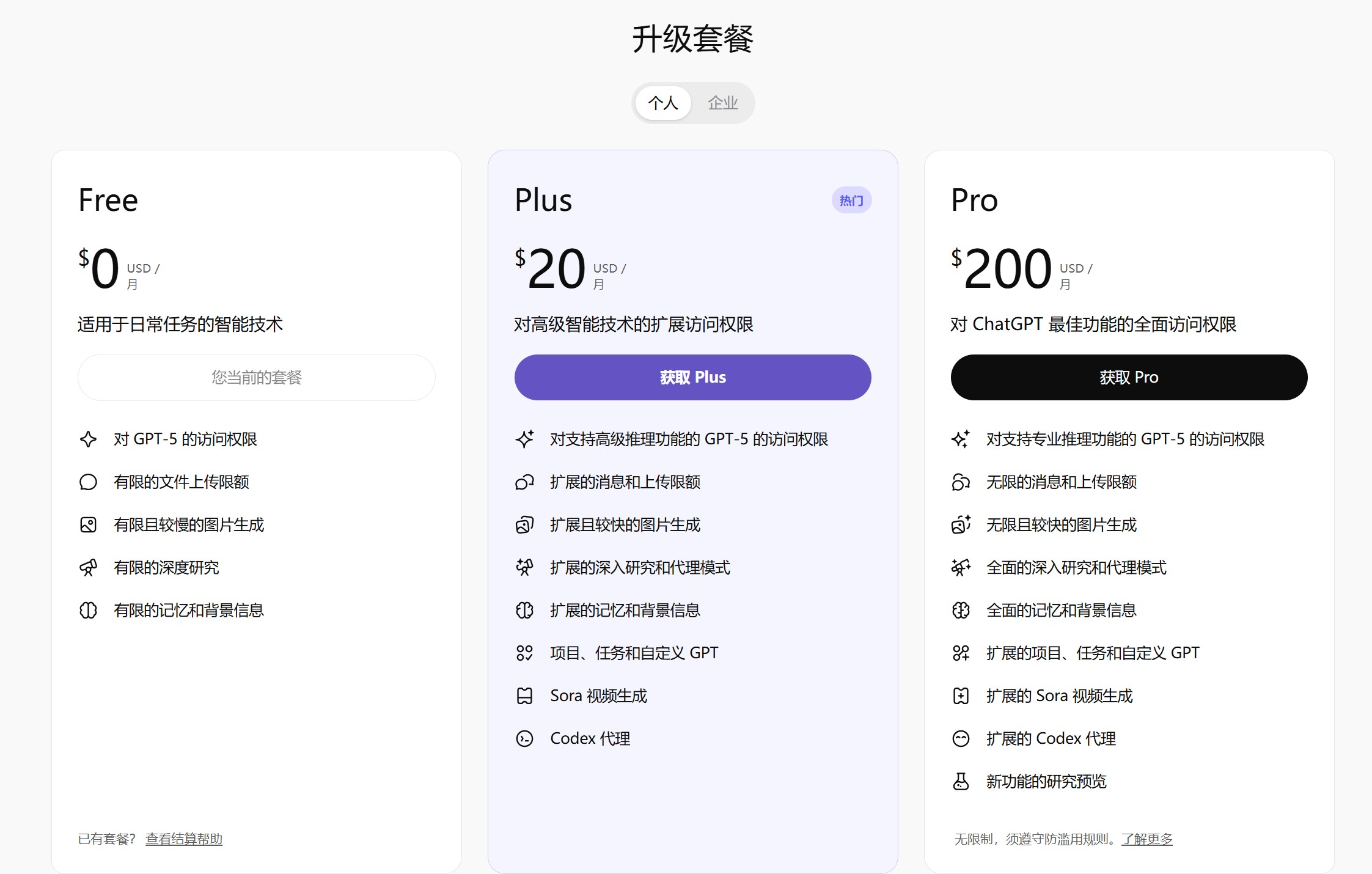1372x874 pixels.
Task: Click the text 扩展的深入研究和代理模式
Action: tap(640, 567)
